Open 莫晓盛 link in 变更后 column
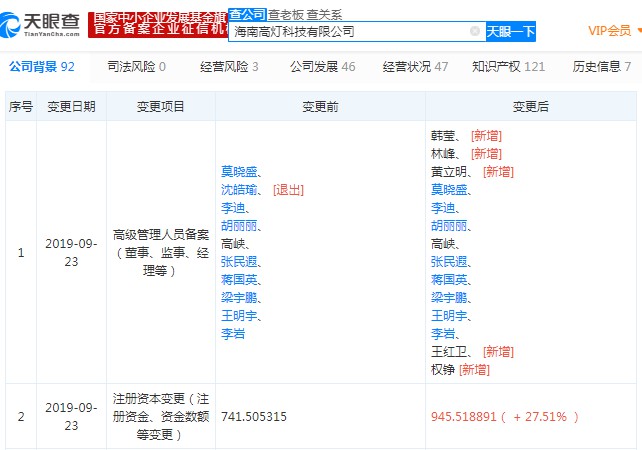The width and height of the screenshot is (642, 450). [449, 190]
